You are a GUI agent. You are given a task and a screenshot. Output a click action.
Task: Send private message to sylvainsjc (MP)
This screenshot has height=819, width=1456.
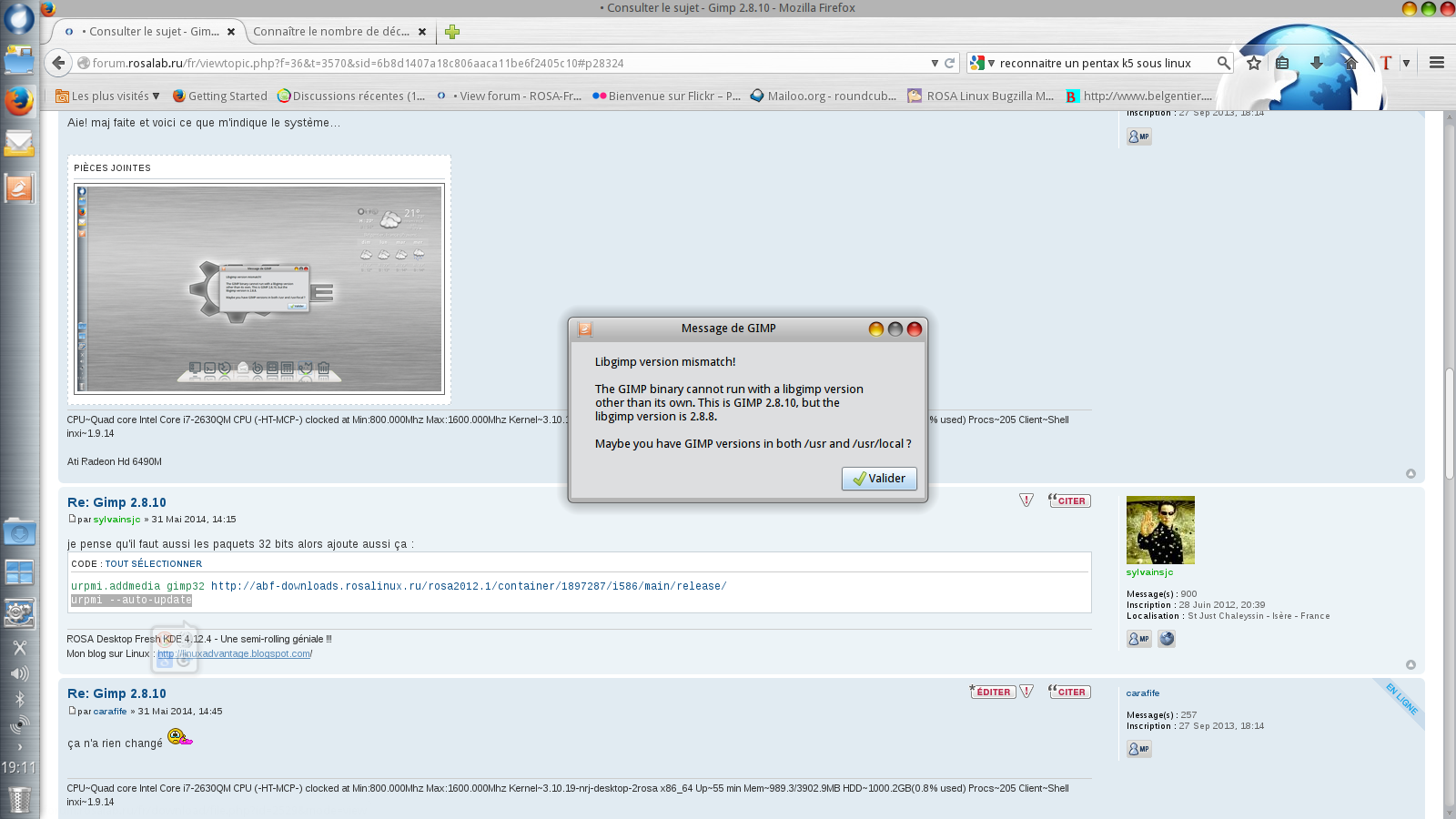click(x=1139, y=639)
